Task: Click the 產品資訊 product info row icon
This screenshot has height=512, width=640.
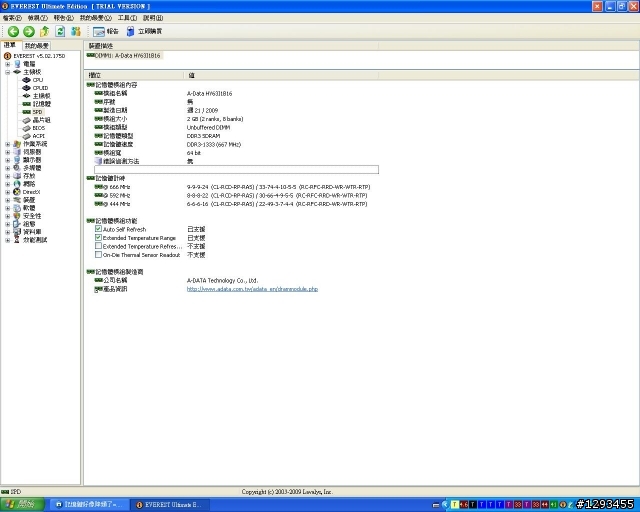Action: pyautogui.click(x=98, y=289)
